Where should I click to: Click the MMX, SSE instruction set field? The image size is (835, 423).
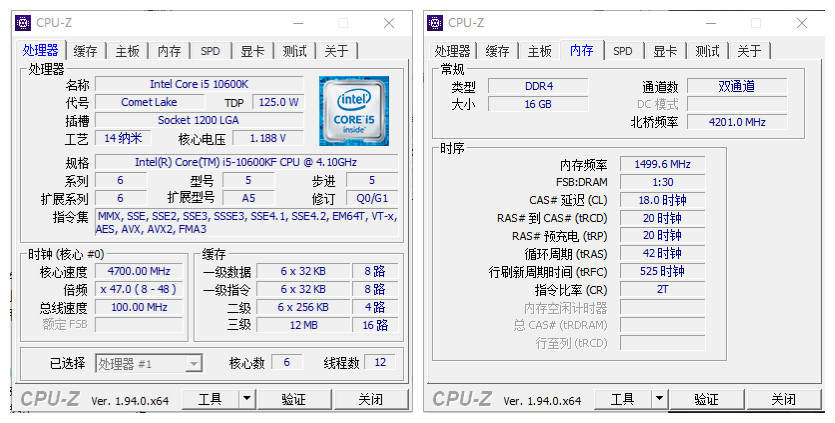click(246, 223)
